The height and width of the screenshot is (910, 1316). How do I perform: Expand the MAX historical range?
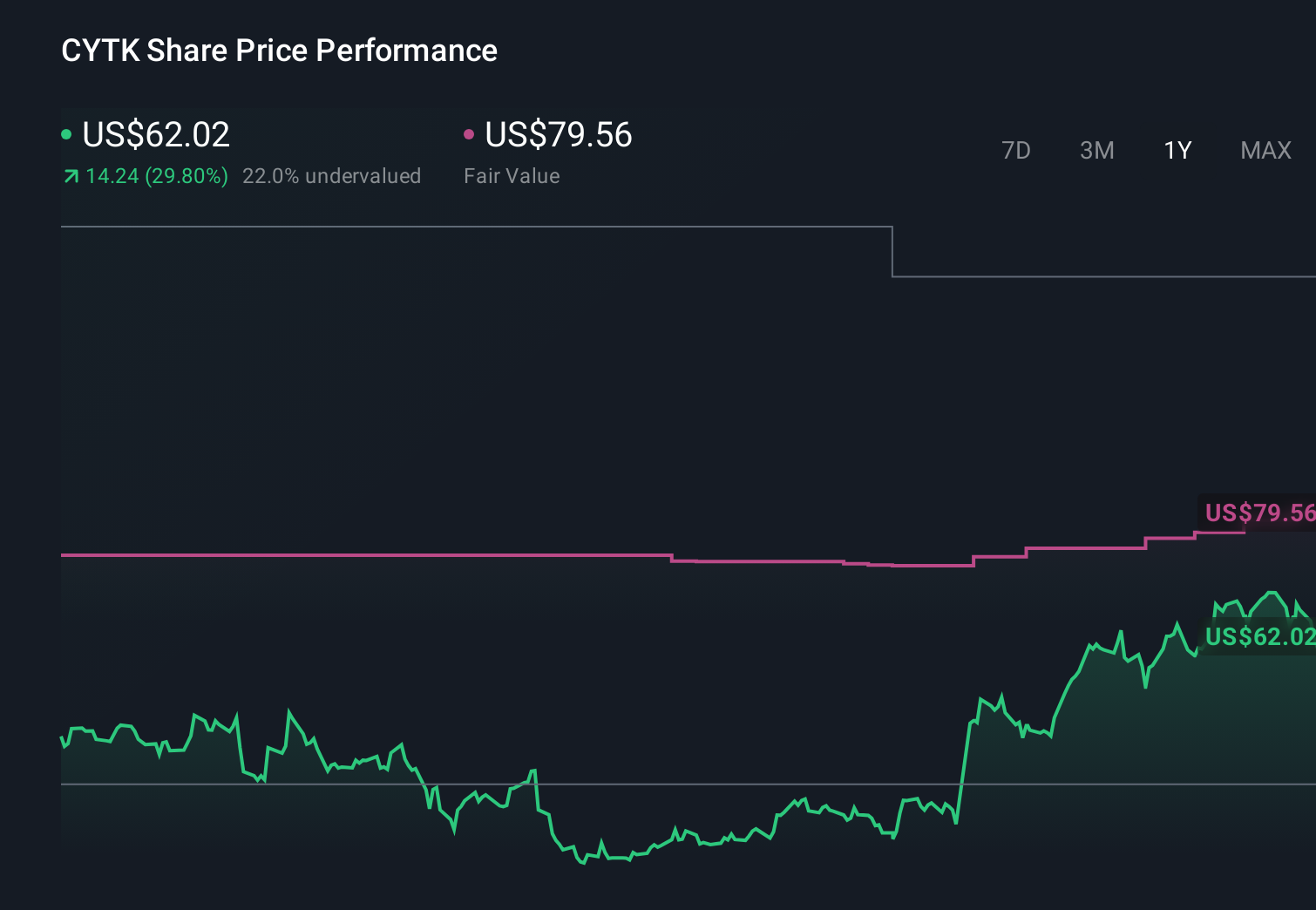pyautogui.click(x=1265, y=150)
